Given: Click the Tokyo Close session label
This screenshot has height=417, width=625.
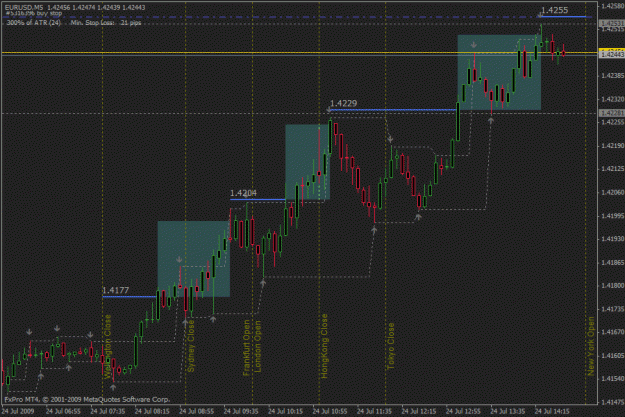Looking at the screenshot, I should [391, 346].
